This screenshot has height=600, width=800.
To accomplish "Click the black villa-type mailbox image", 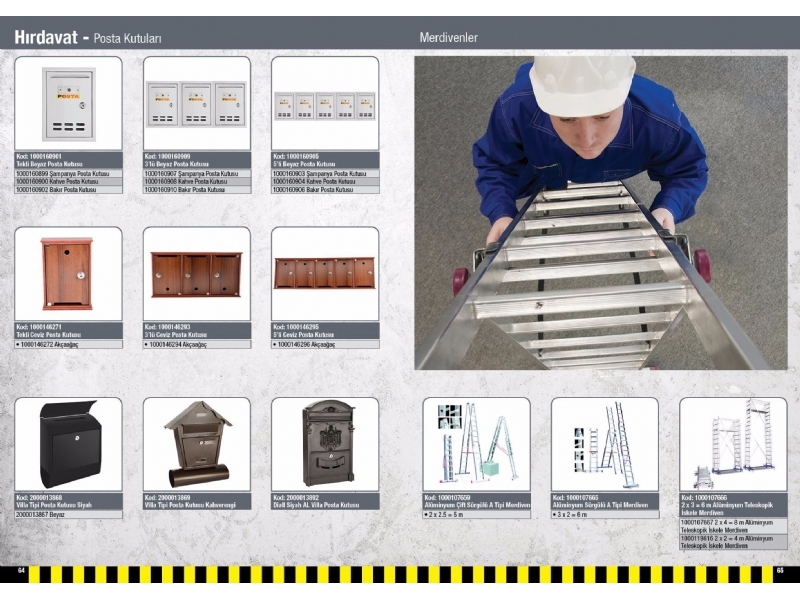I will tap(68, 445).
